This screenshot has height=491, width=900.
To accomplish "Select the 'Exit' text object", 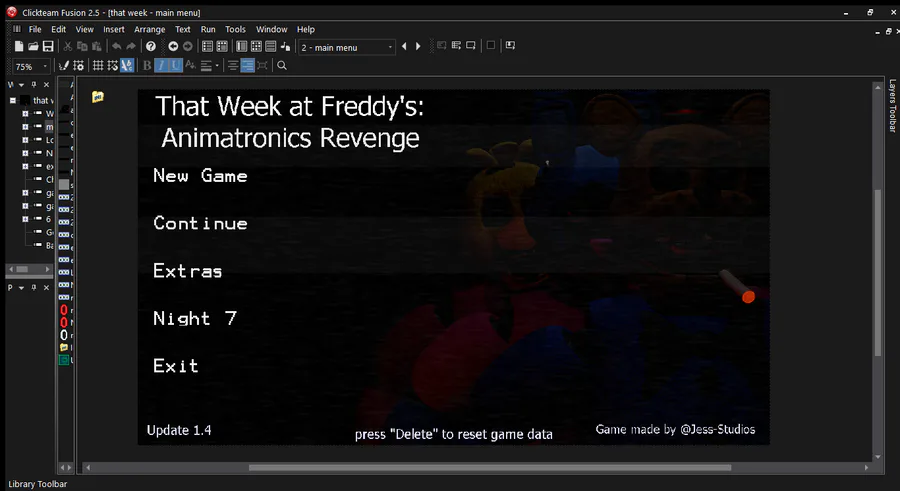I will click(176, 366).
